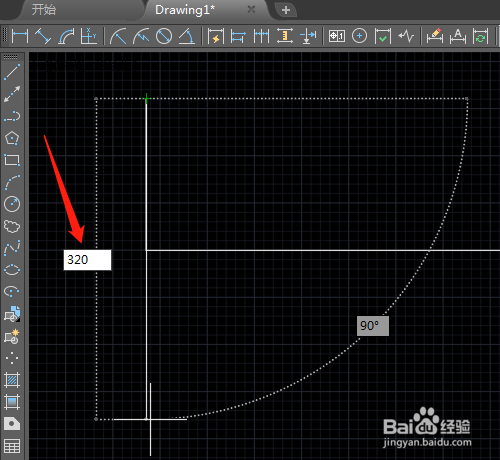This screenshot has width=500, height=460.
Task: Open the Dimension Space tool
Action: 285,36
